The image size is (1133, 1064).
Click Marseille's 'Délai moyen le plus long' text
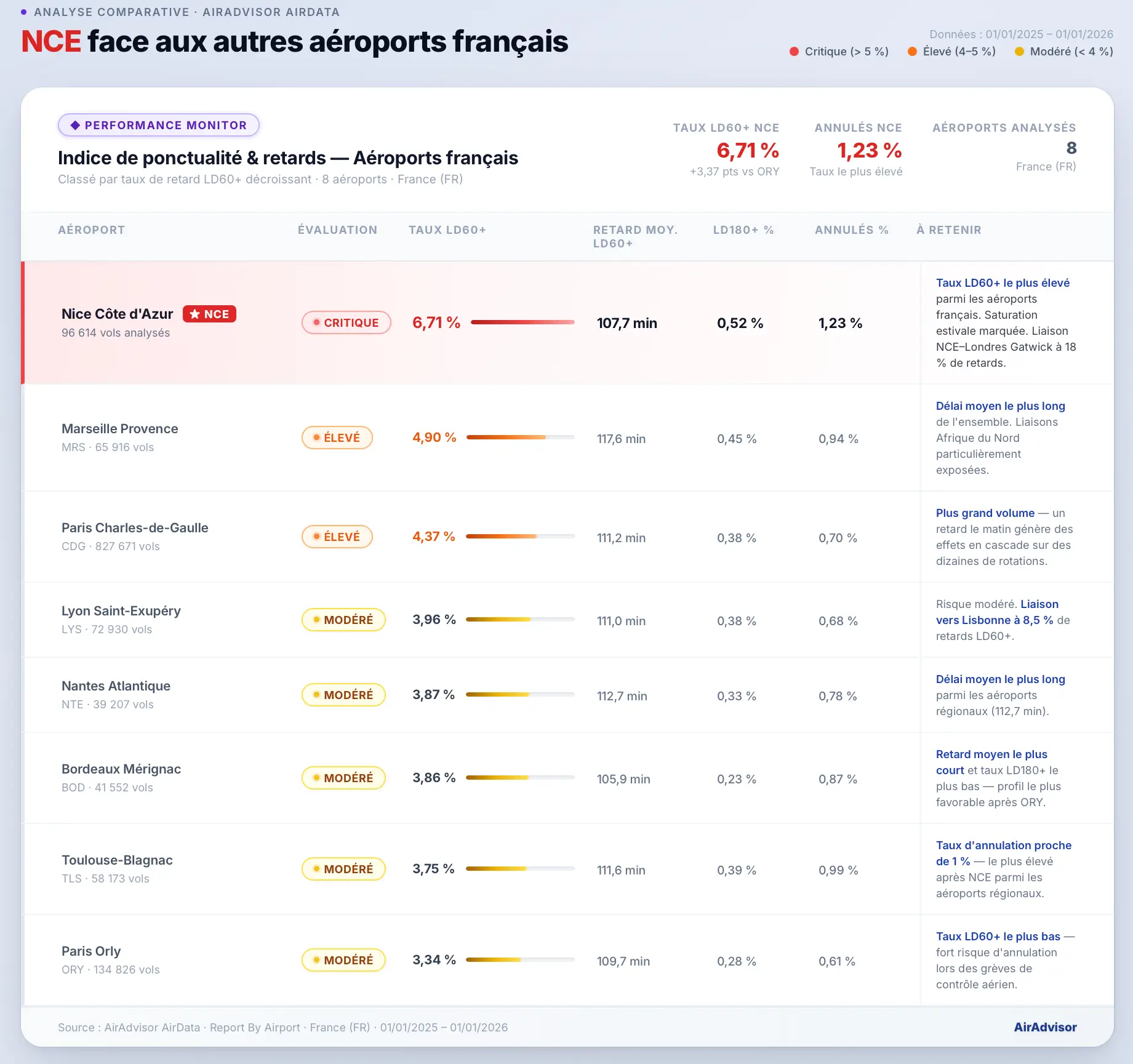tap(1001, 406)
